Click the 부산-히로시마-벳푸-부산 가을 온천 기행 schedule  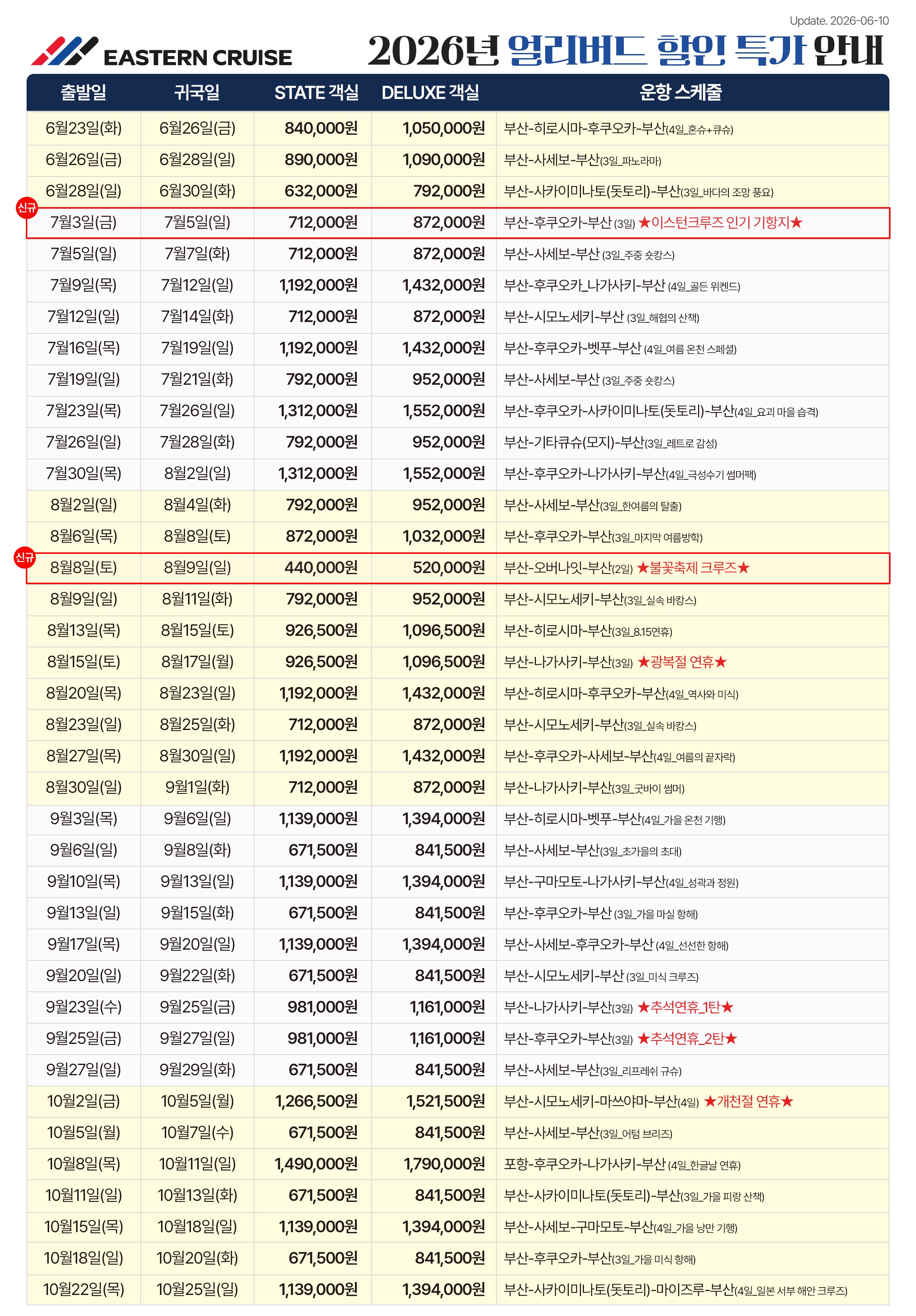click(615, 819)
